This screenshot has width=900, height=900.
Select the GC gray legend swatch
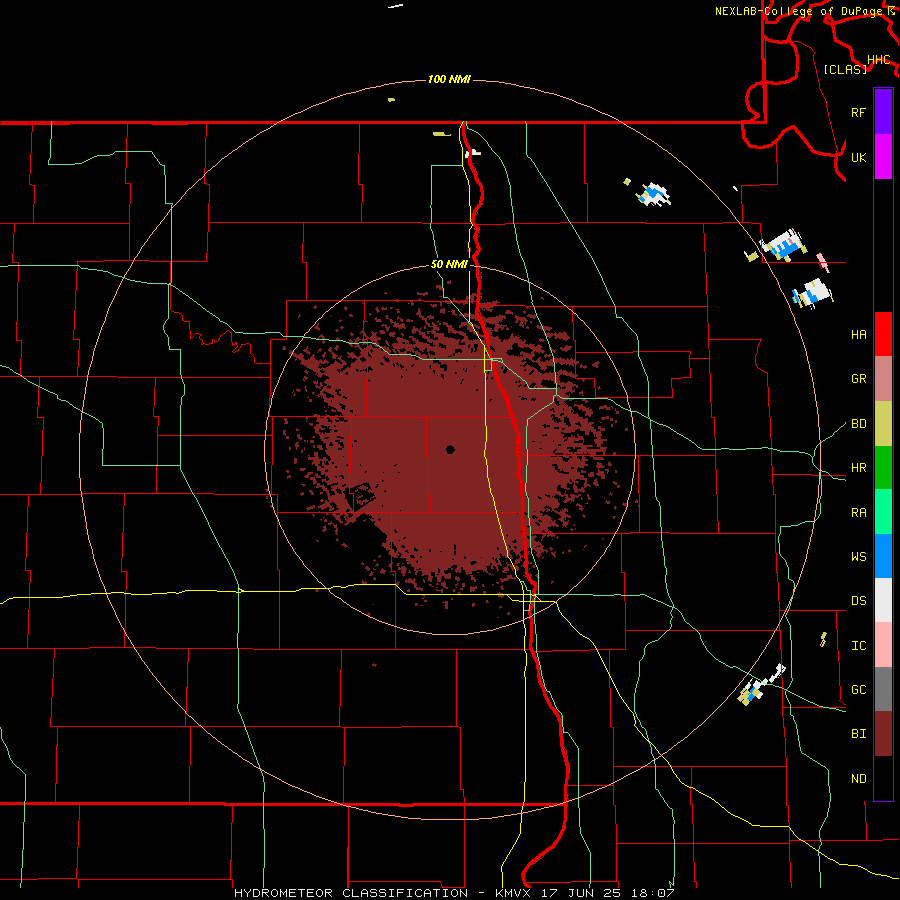883,689
